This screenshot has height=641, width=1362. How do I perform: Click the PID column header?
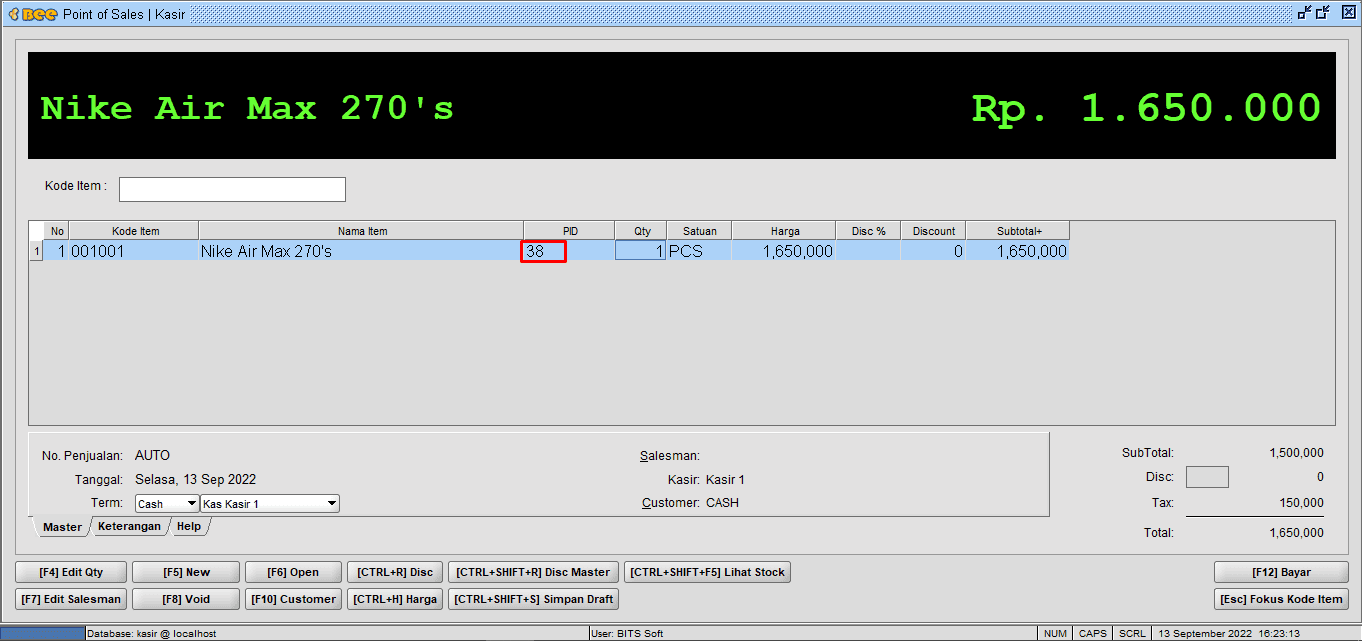click(x=569, y=231)
